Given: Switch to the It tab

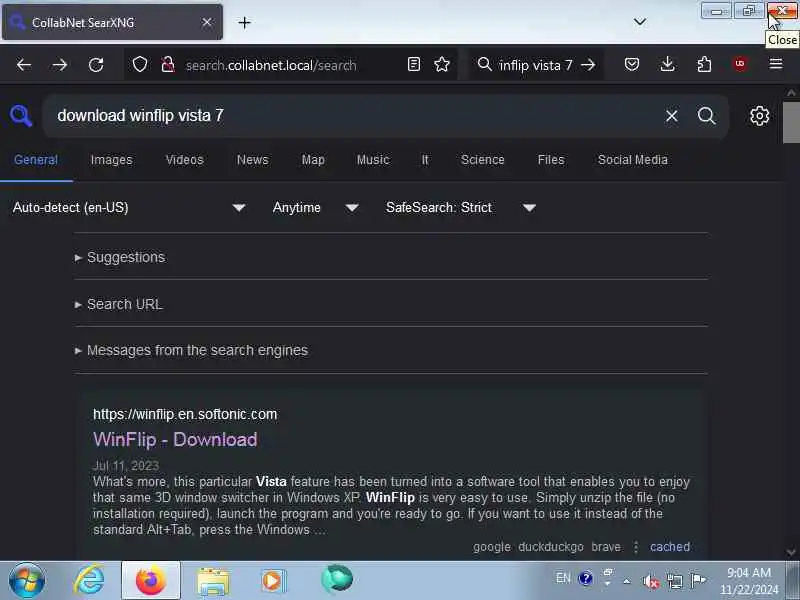Looking at the screenshot, I should [x=425, y=160].
